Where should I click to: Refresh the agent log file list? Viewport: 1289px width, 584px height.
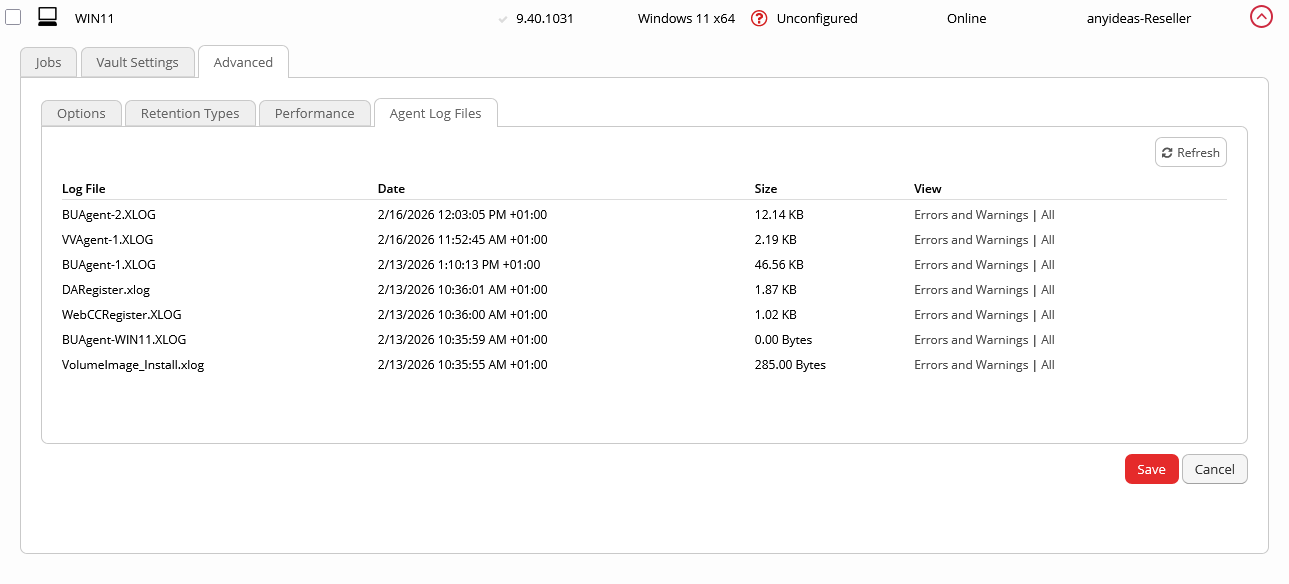[1190, 152]
